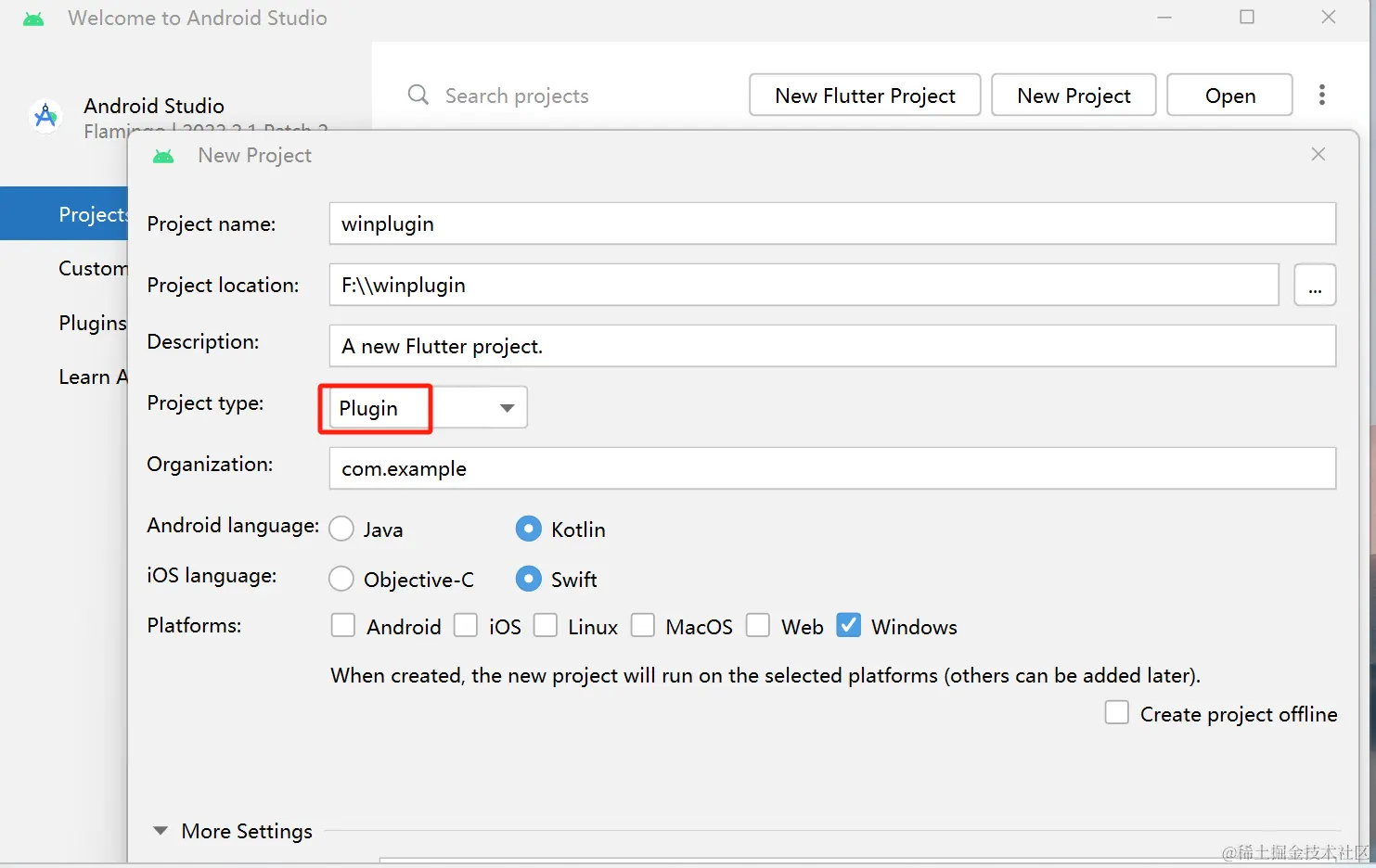The height and width of the screenshot is (868, 1376).
Task: Open the Project type dropdown
Action: pyautogui.click(x=507, y=408)
